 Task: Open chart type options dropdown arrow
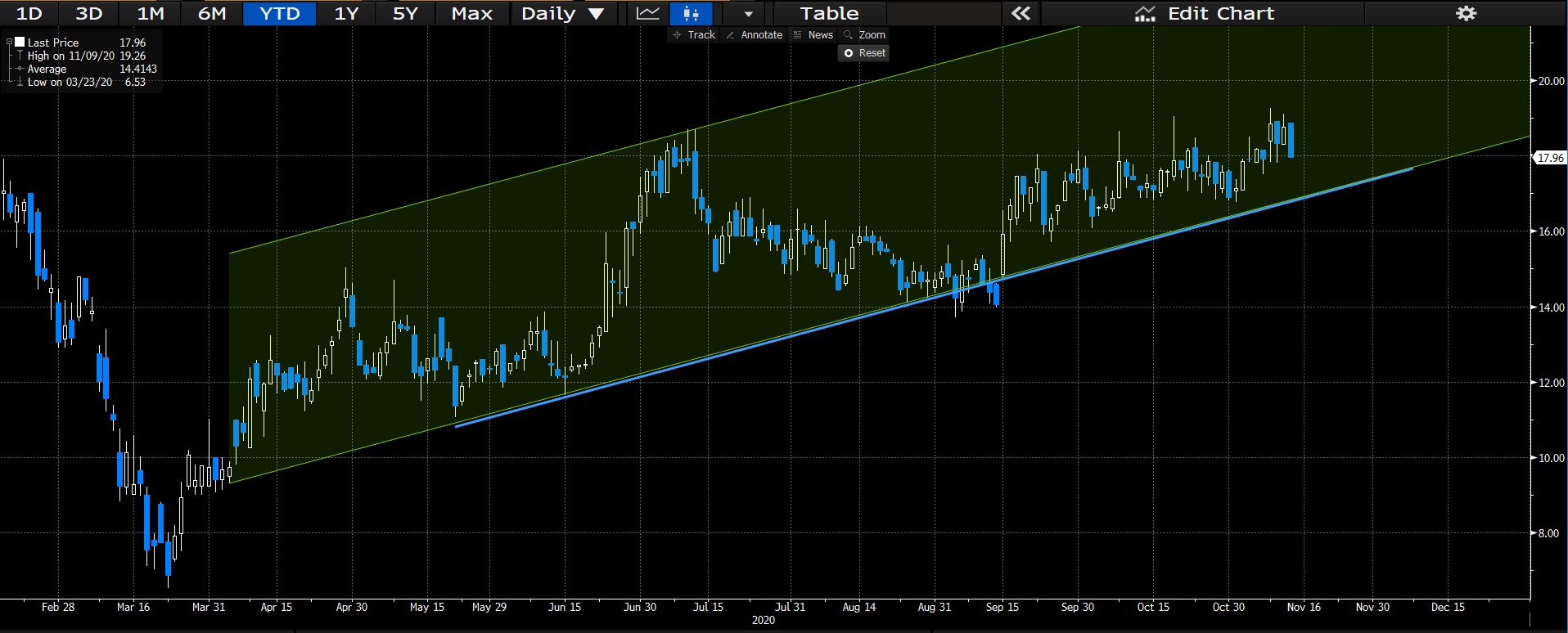pyautogui.click(x=747, y=13)
